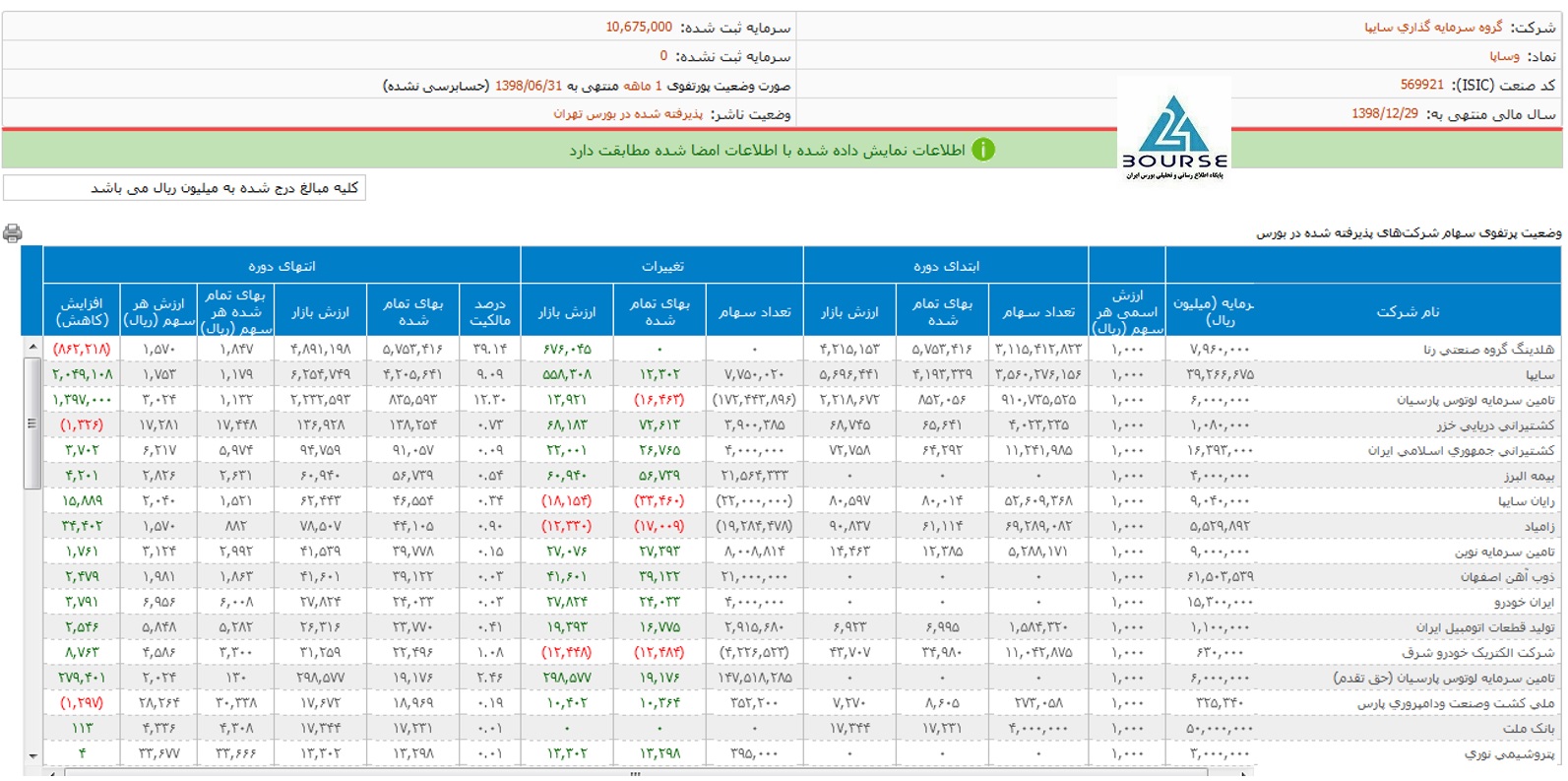1568x781 pixels.
Task: Click the capital cell in the زامیاد row
Action: (x=1219, y=526)
